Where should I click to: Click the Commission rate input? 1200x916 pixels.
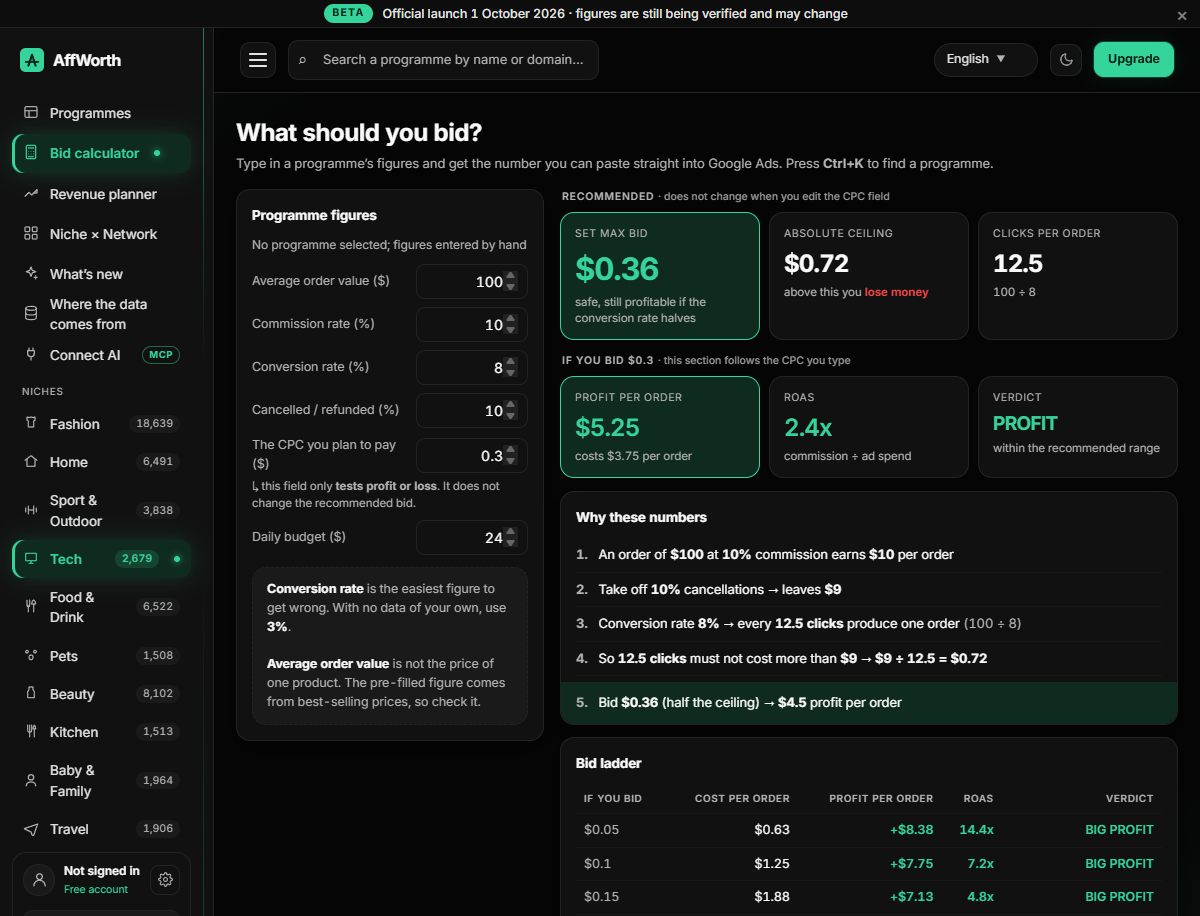pos(471,325)
